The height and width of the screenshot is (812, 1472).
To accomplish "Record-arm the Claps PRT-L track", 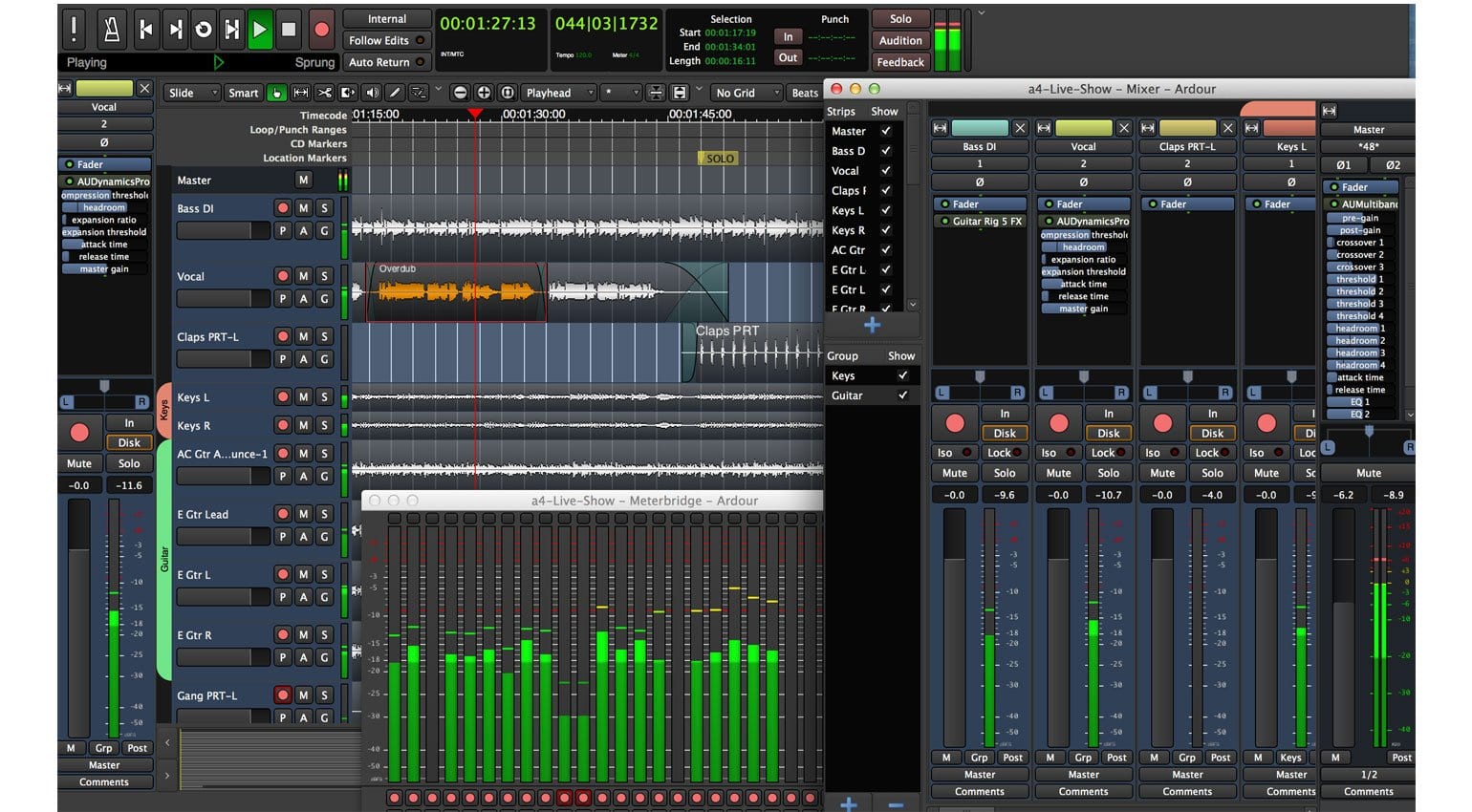I will (283, 336).
